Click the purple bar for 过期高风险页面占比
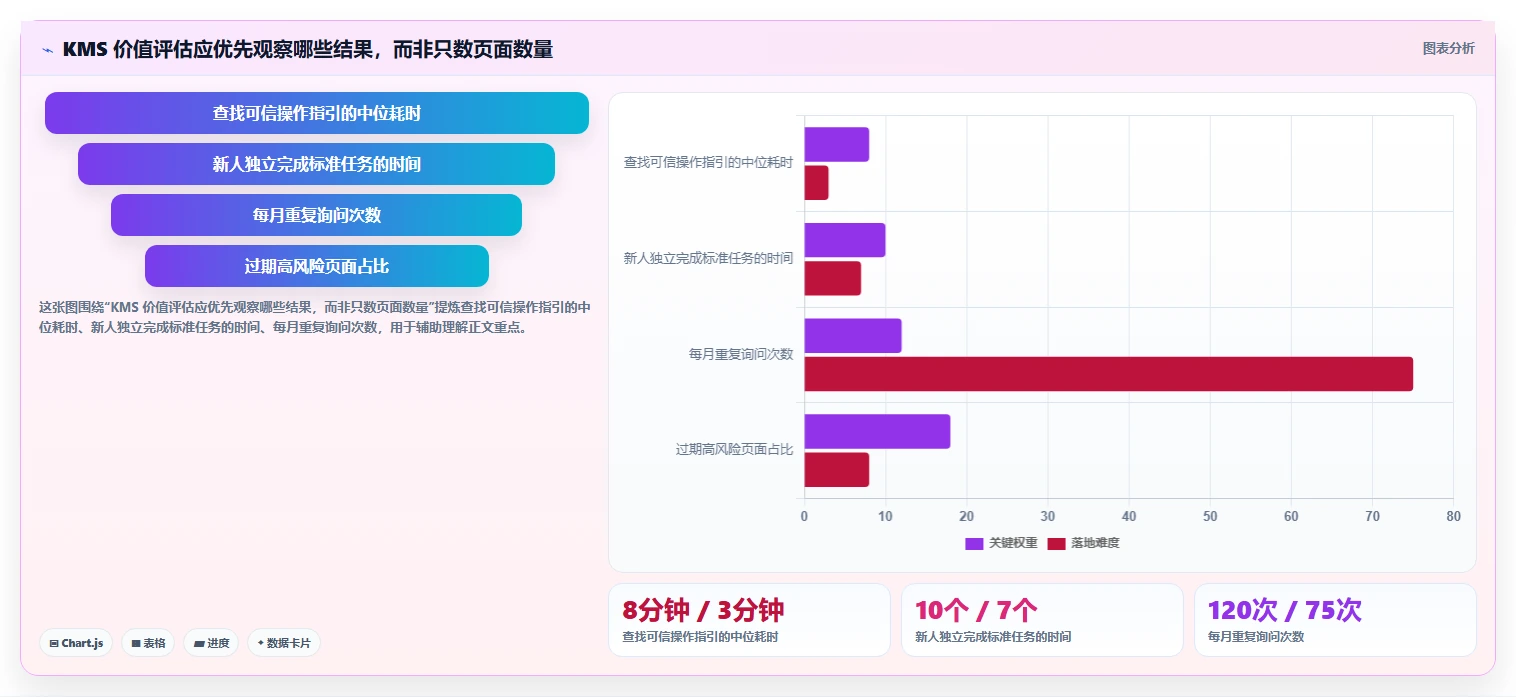1516x697 pixels. [877, 431]
